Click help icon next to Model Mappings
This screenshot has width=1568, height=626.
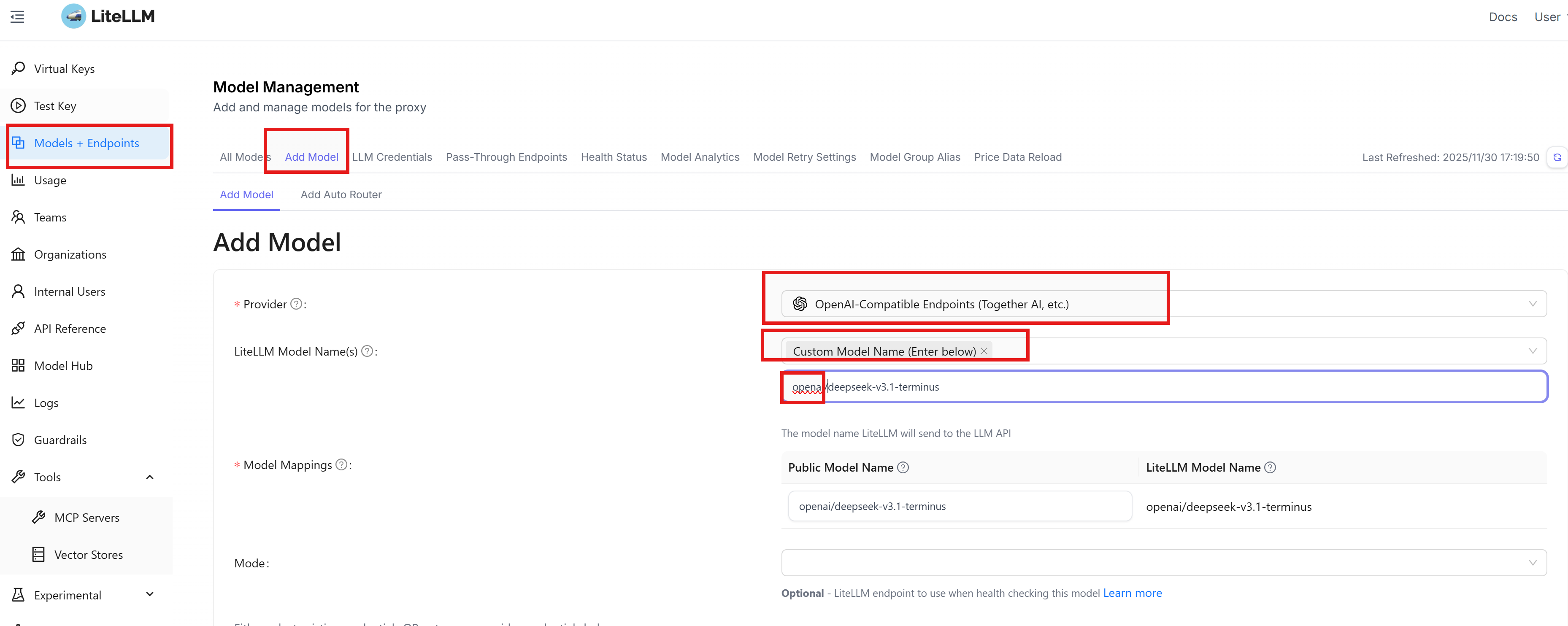point(341,465)
